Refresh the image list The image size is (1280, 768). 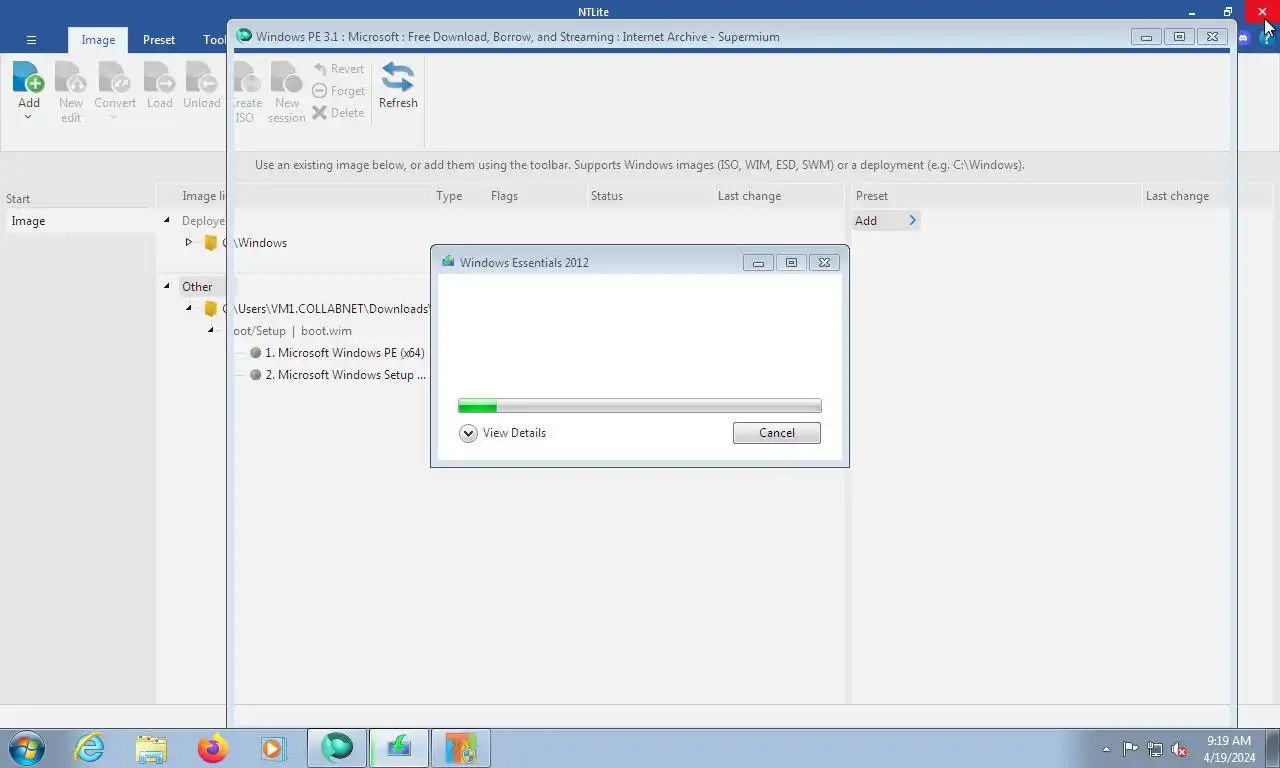[398, 86]
